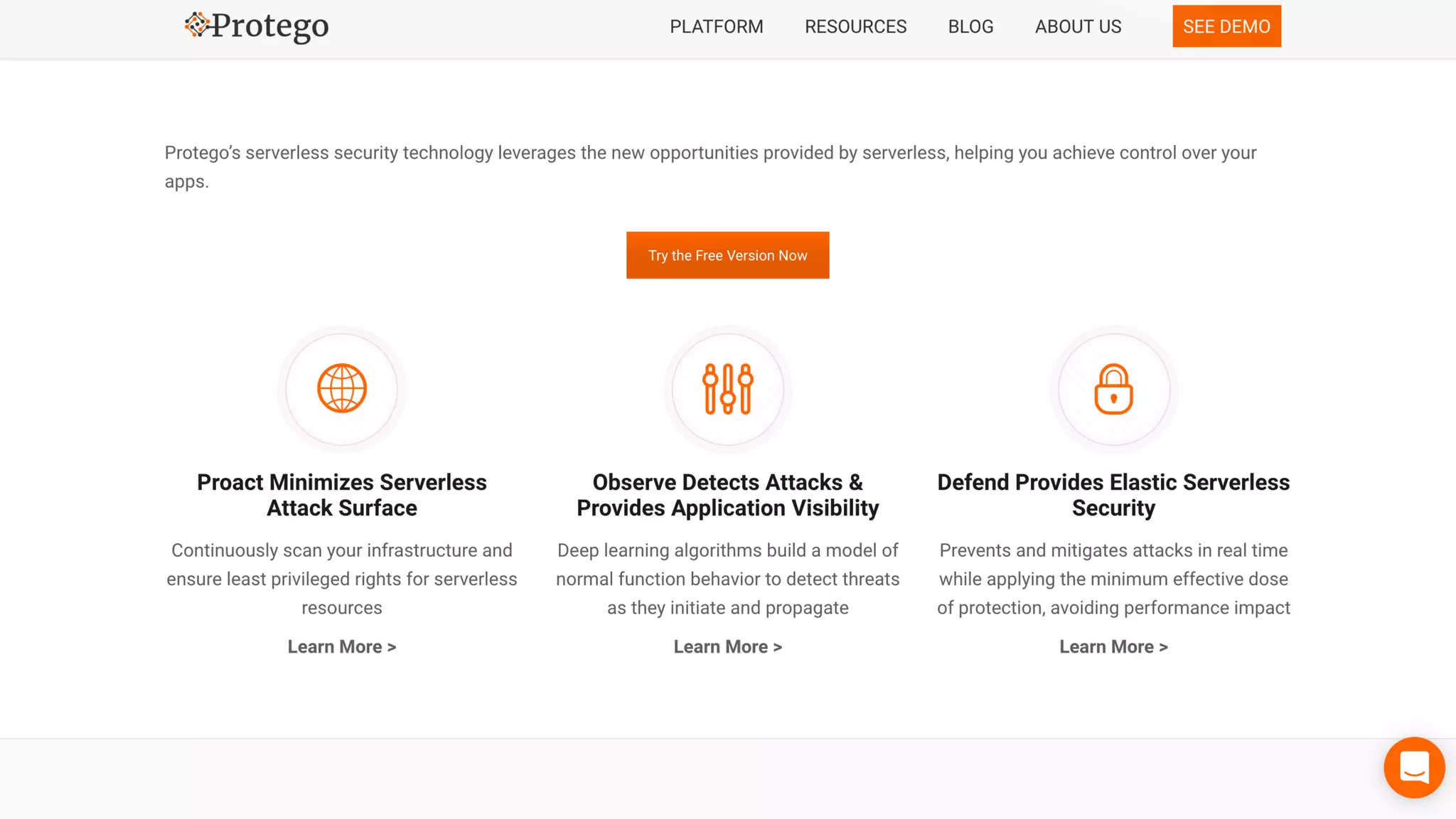Open the RESOURCES menu

coord(855,26)
